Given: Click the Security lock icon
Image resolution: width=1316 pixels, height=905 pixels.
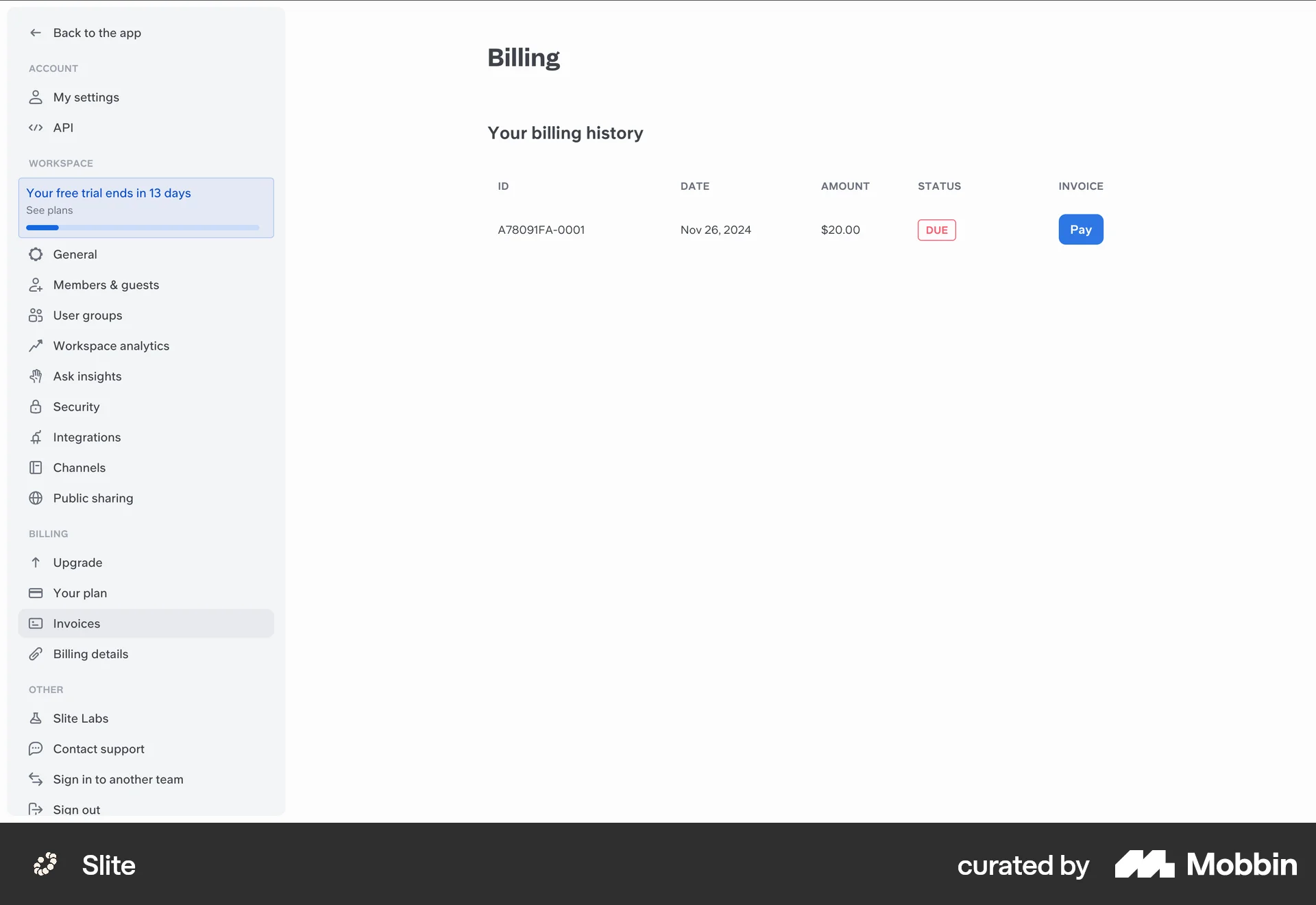Looking at the screenshot, I should [36, 407].
